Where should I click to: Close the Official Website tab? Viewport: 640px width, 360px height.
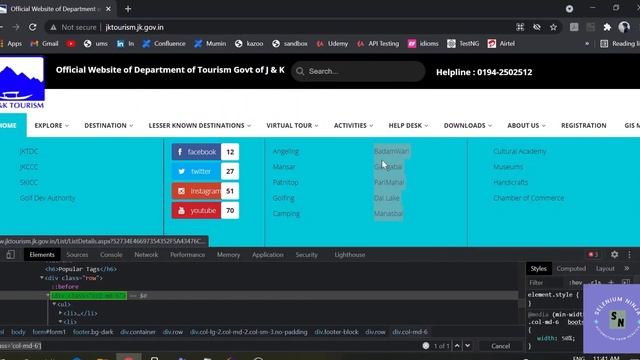[x=108, y=9]
